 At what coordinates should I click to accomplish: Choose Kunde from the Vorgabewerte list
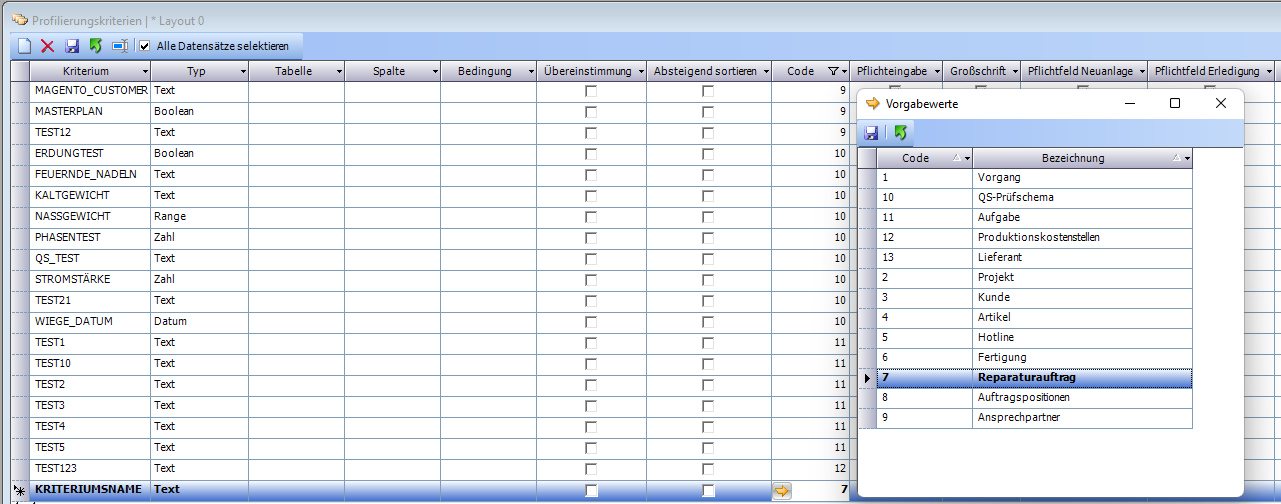1082,297
